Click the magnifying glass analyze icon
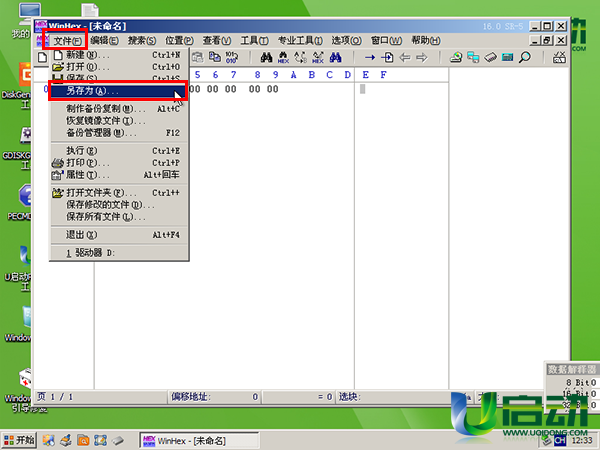Image resolution: width=600 pixels, height=450 pixels. pos(525,58)
